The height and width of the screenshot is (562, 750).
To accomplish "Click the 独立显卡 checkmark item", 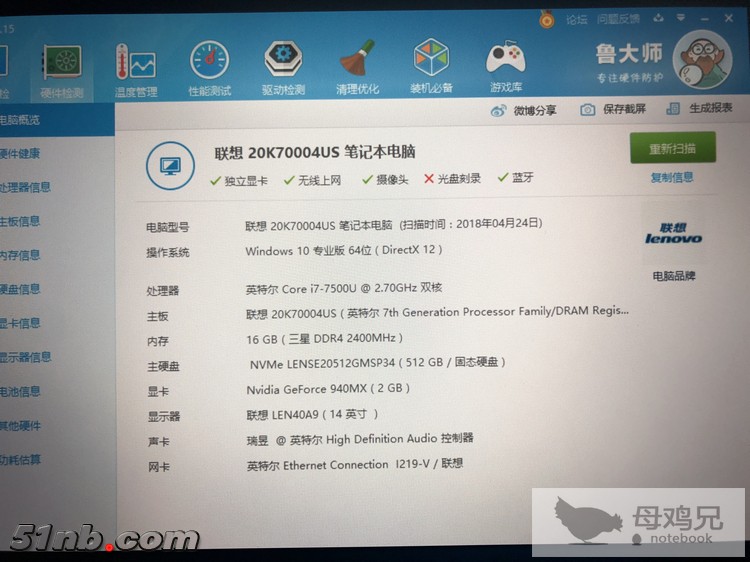I will pyautogui.click(x=239, y=181).
